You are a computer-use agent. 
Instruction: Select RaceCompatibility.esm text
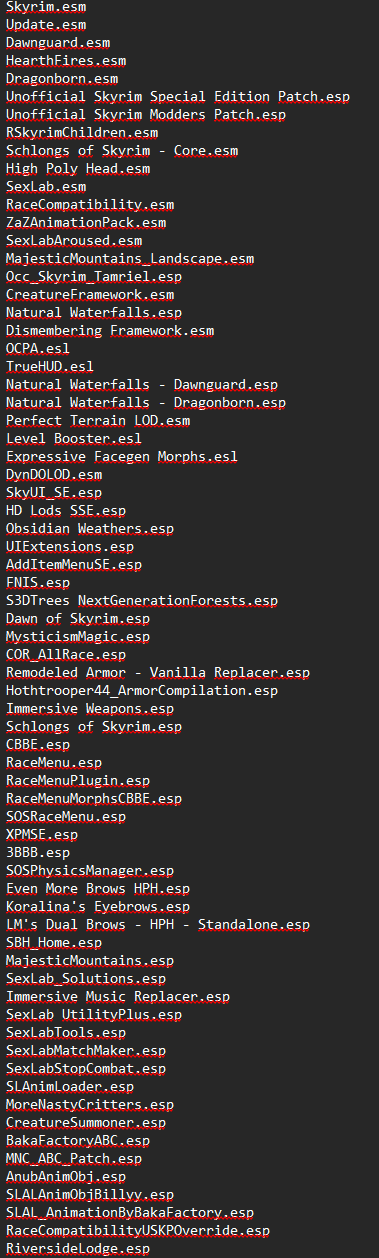tap(90, 204)
